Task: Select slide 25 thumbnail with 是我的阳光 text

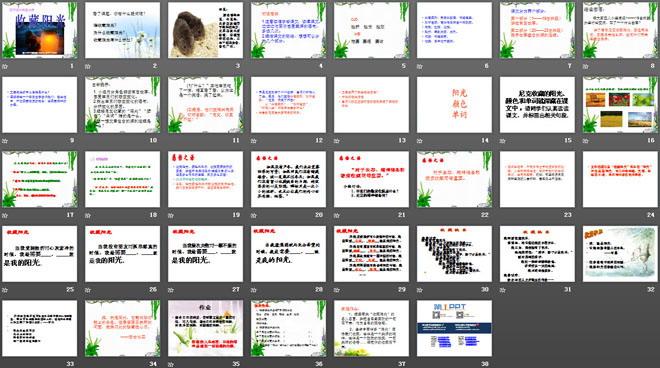Action: [x=40, y=253]
